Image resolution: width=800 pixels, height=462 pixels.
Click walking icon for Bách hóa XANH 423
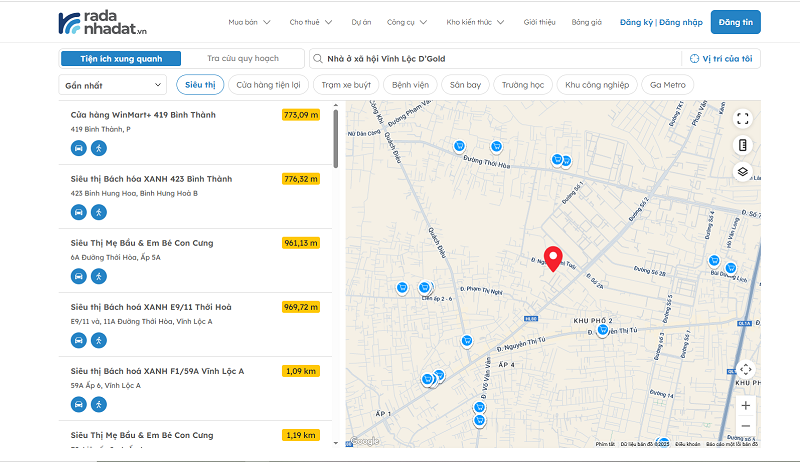(99, 212)
